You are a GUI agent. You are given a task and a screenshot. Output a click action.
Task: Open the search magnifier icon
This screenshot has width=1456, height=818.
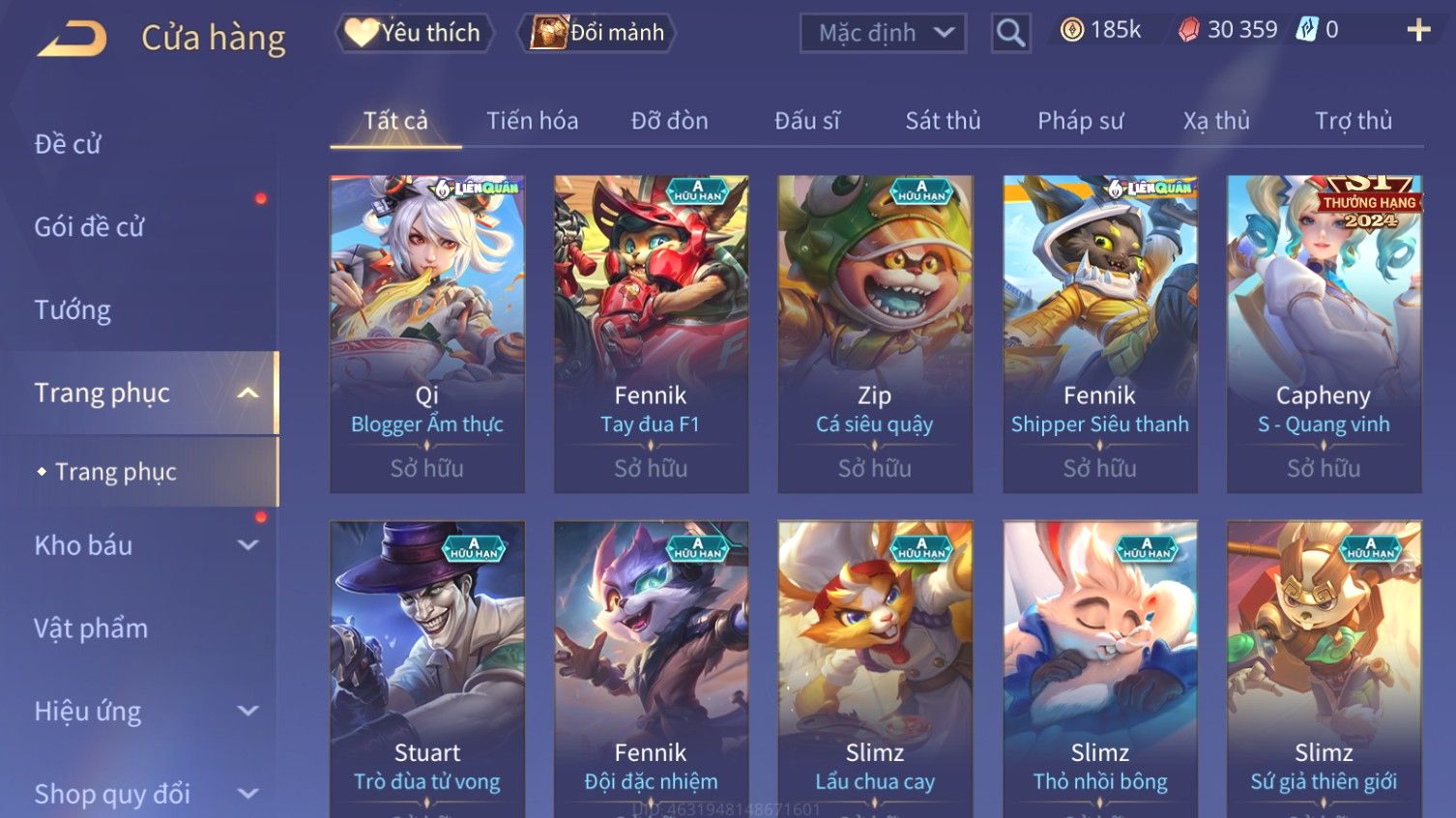pos(1010,34)
